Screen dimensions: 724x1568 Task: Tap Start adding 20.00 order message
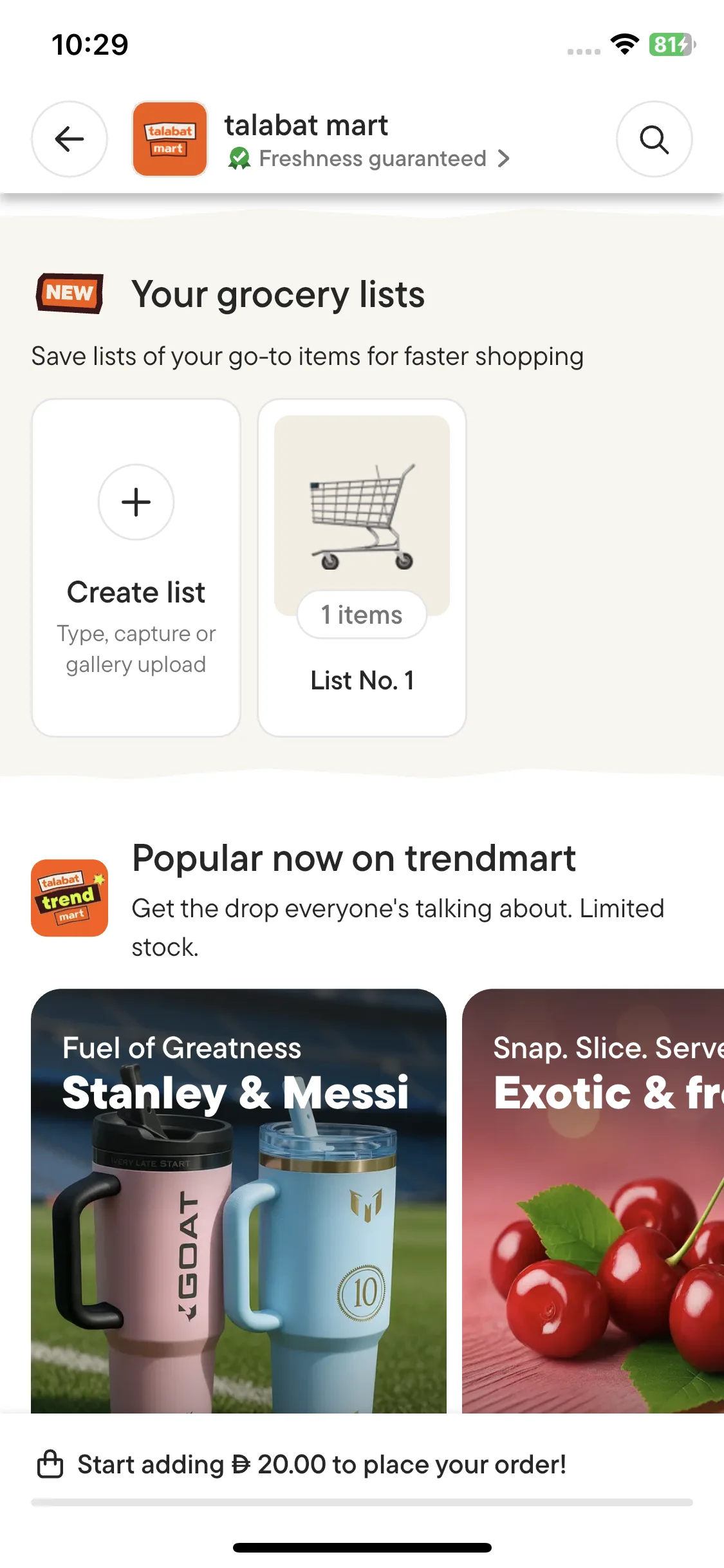(322, 1464)
